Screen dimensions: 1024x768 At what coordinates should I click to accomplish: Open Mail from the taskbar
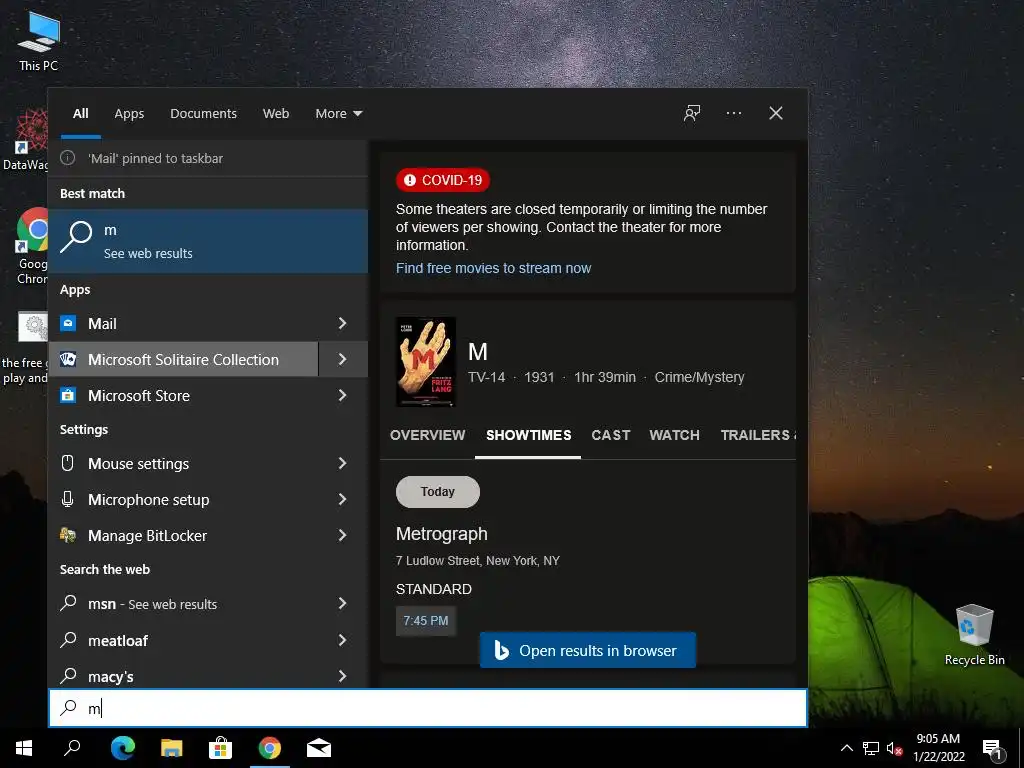[319, 748]
